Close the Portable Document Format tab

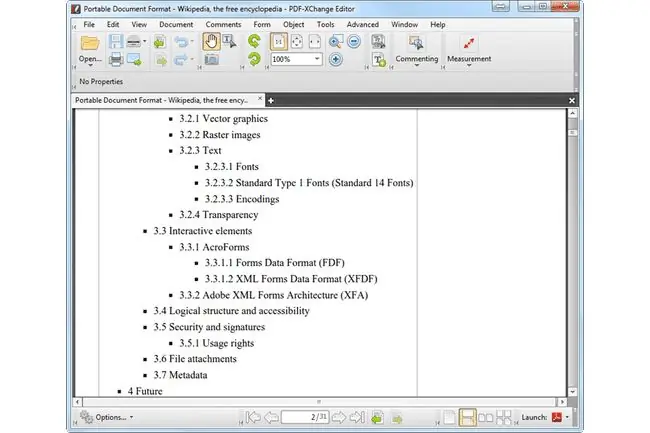point(260,99)
